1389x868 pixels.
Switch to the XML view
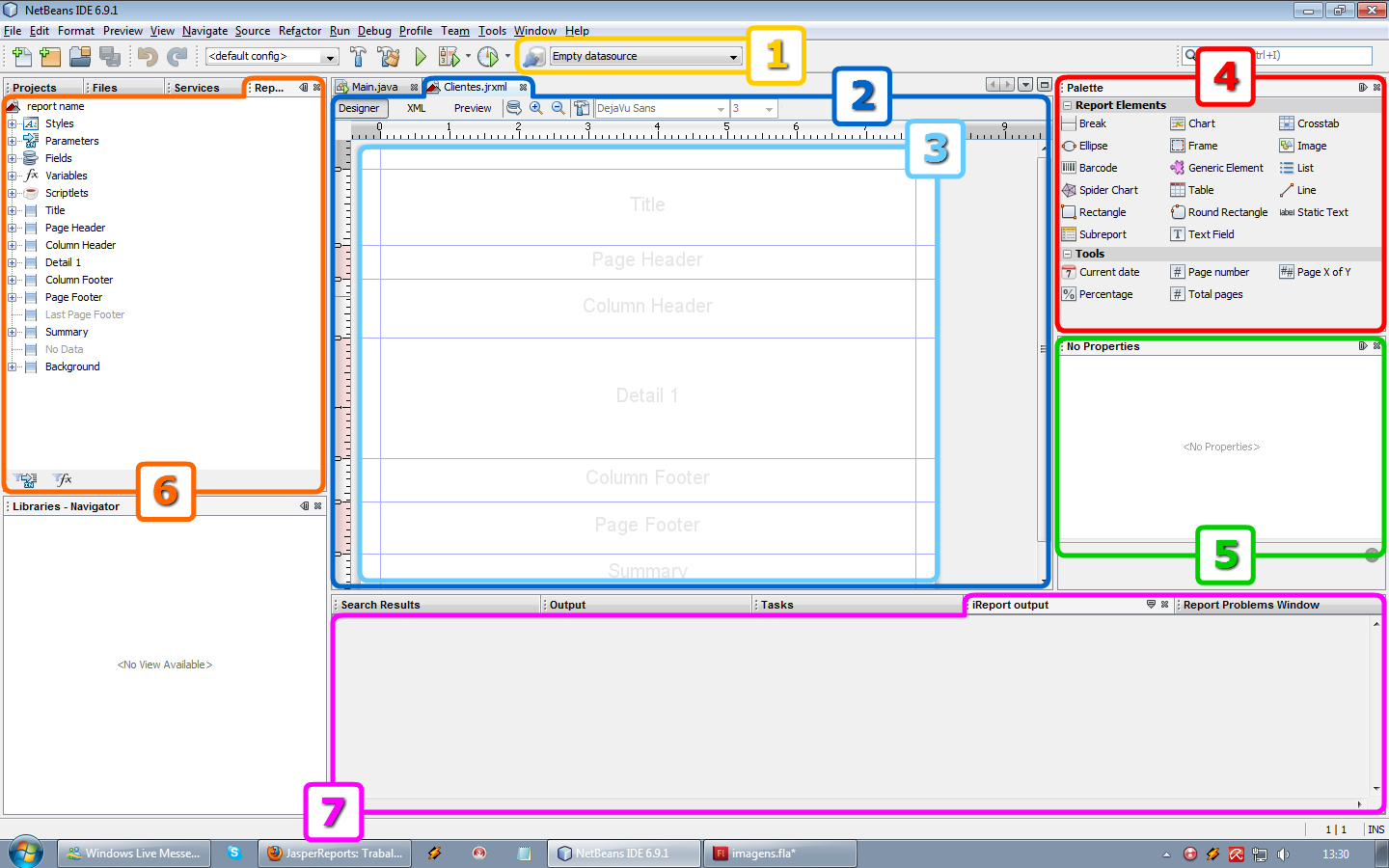[416, 109]
